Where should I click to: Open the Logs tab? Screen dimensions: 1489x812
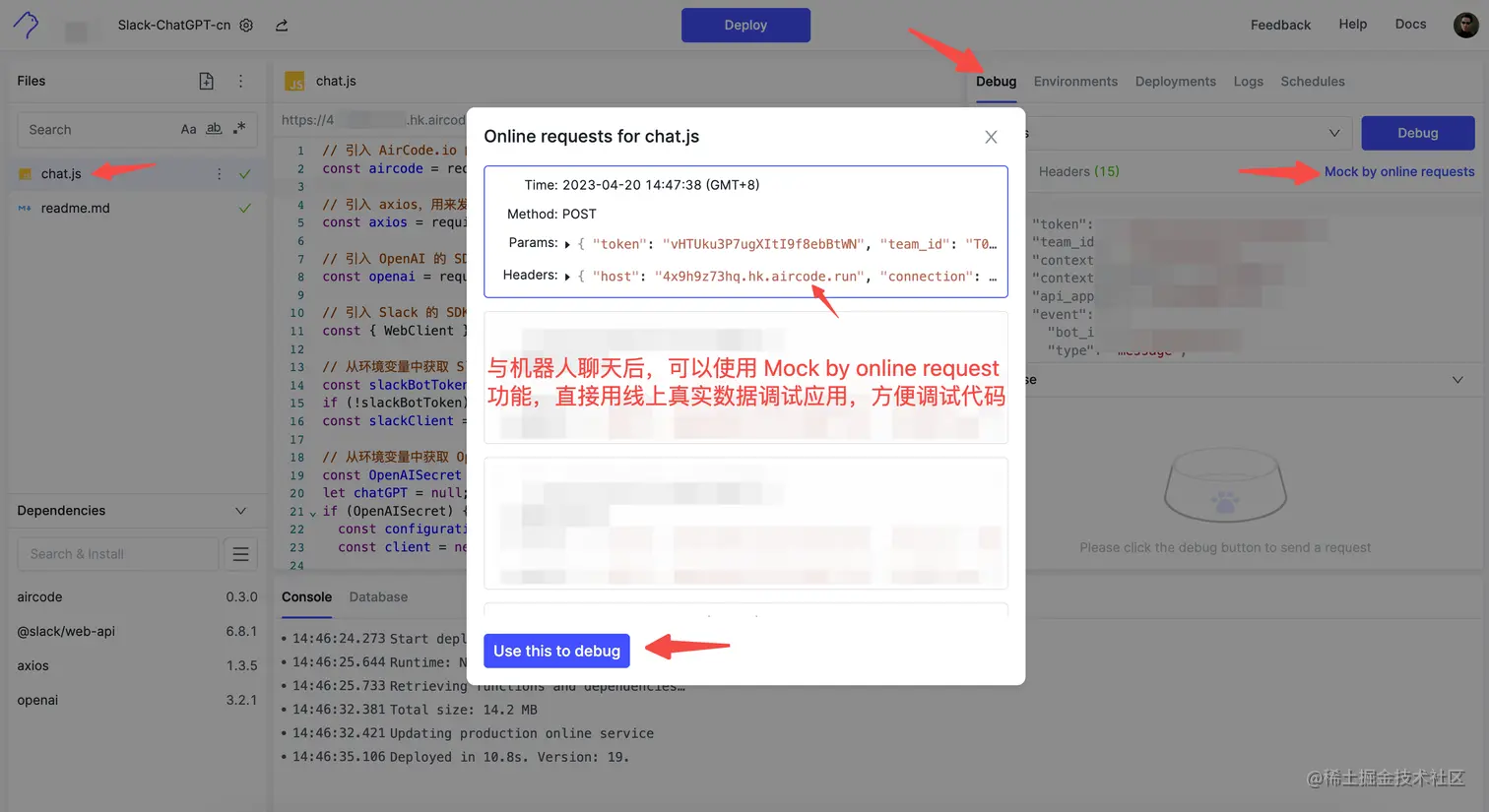[x=1248, y=82]
